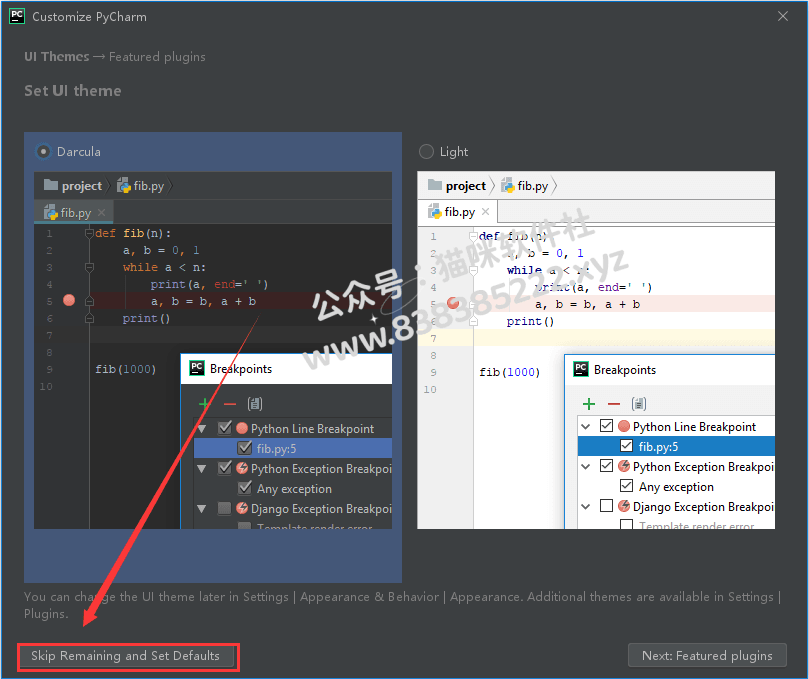Go to Next: Featured plugins
Image resolution: width=809 pixels, height=679 pixels.
(x=707, y=656)
